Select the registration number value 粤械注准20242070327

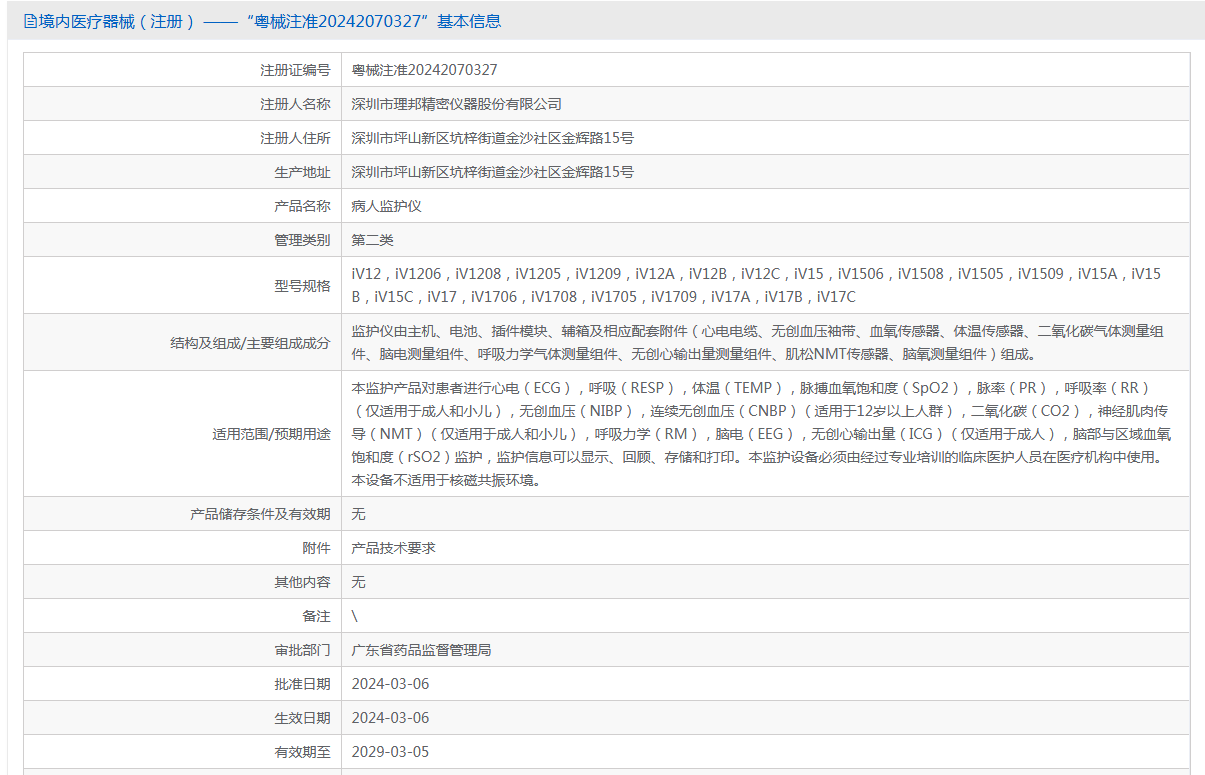[424, 70]
